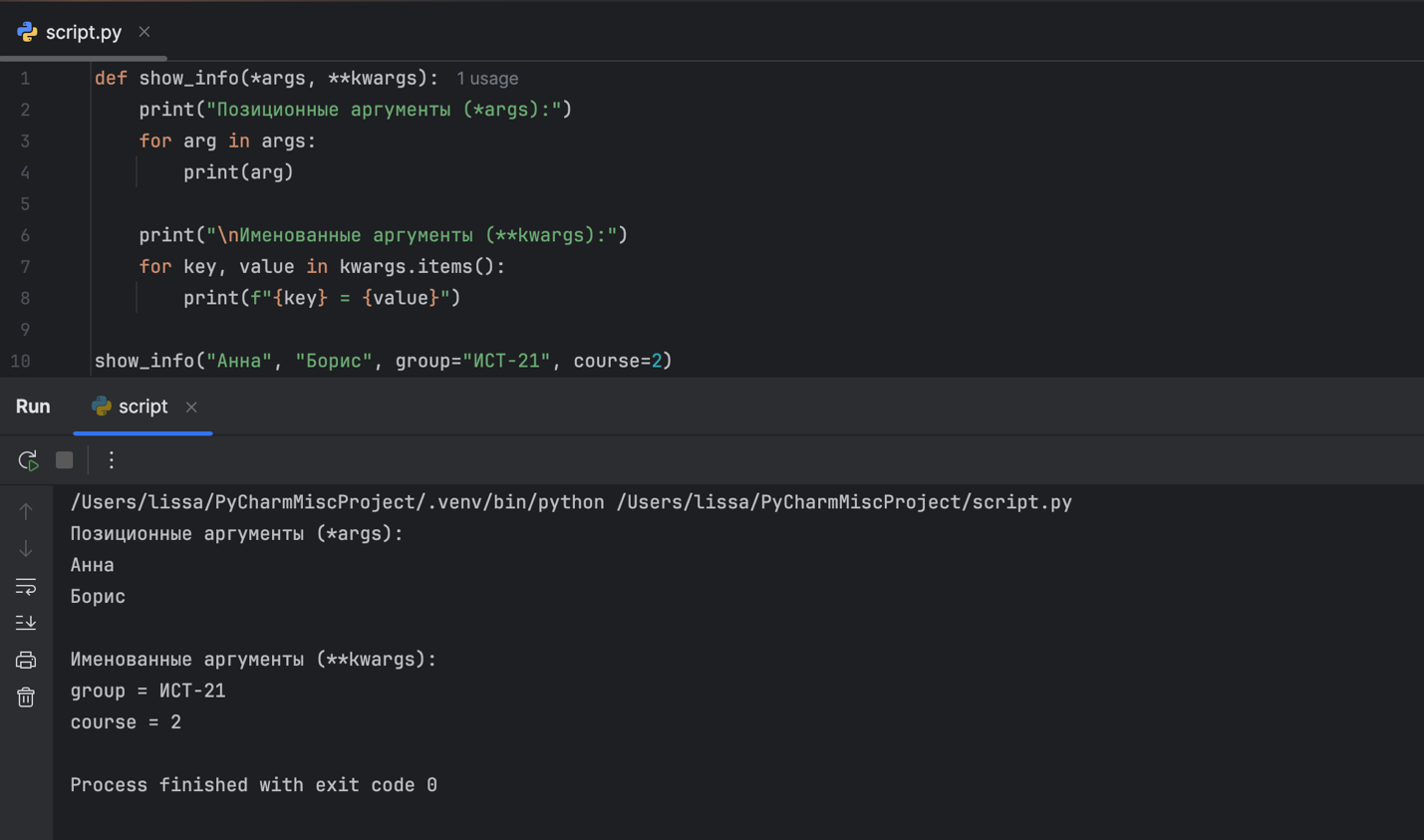Click the "1 usage" inlay hint
Viewport: 1424px width, 840px height.
487,79
